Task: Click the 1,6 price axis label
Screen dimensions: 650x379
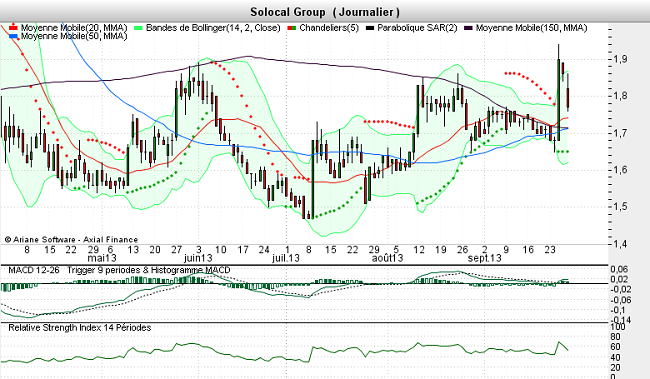Action: pyautogui.click(x=620, y=170)
